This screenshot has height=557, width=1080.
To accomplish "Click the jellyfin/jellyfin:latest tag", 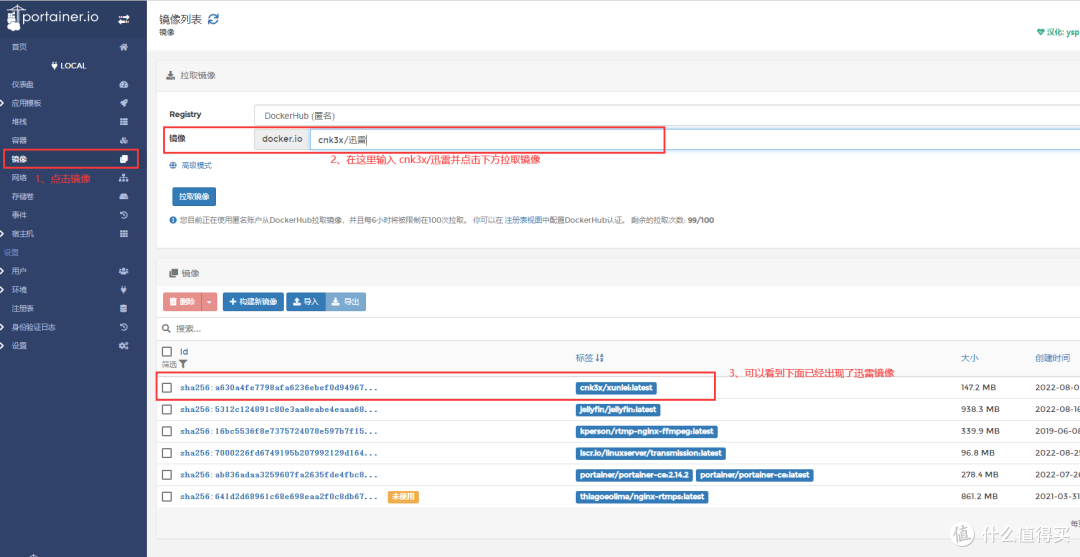I will (x=618, y=410).
